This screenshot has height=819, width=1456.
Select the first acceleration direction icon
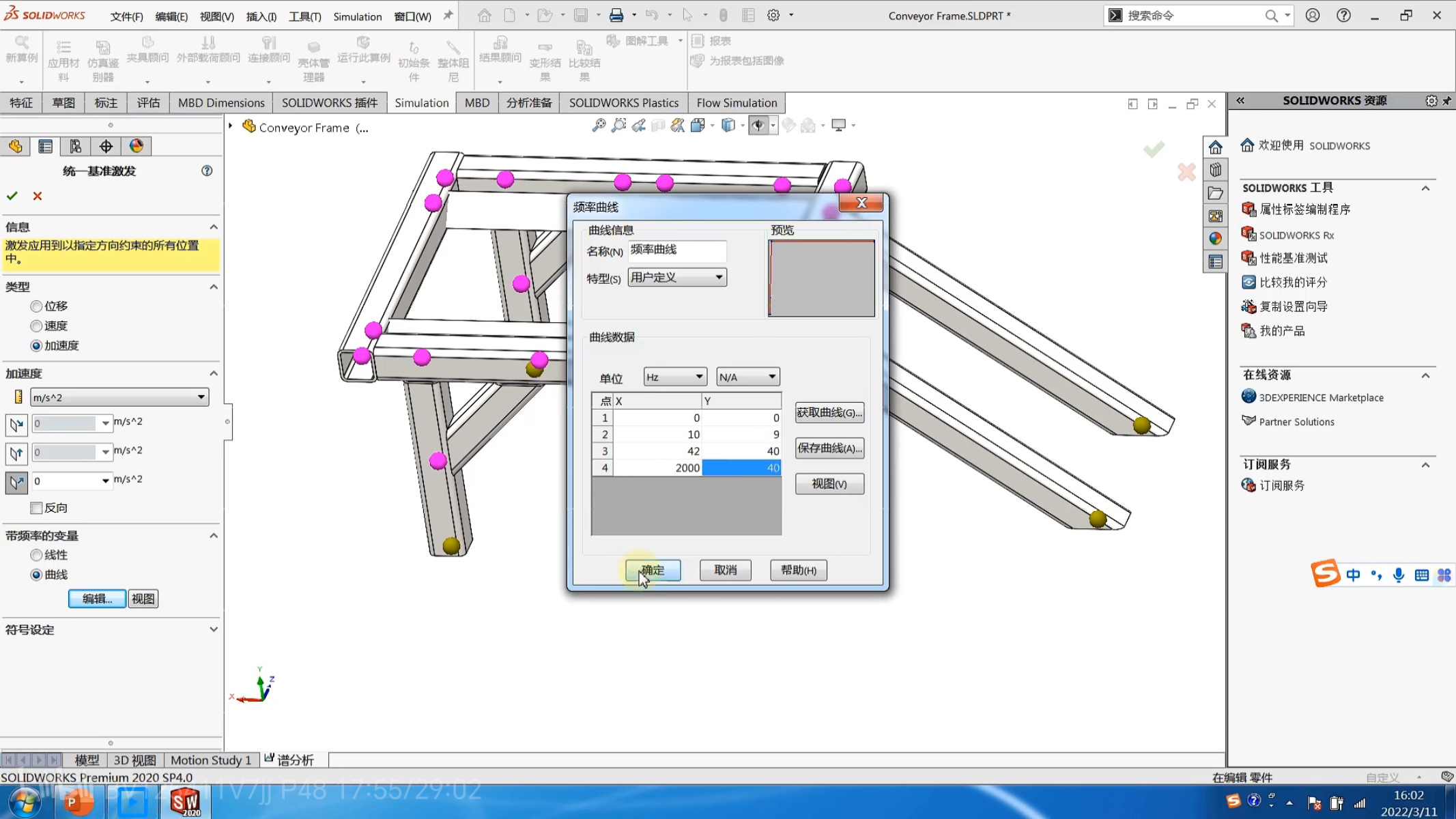click(16, 424)
